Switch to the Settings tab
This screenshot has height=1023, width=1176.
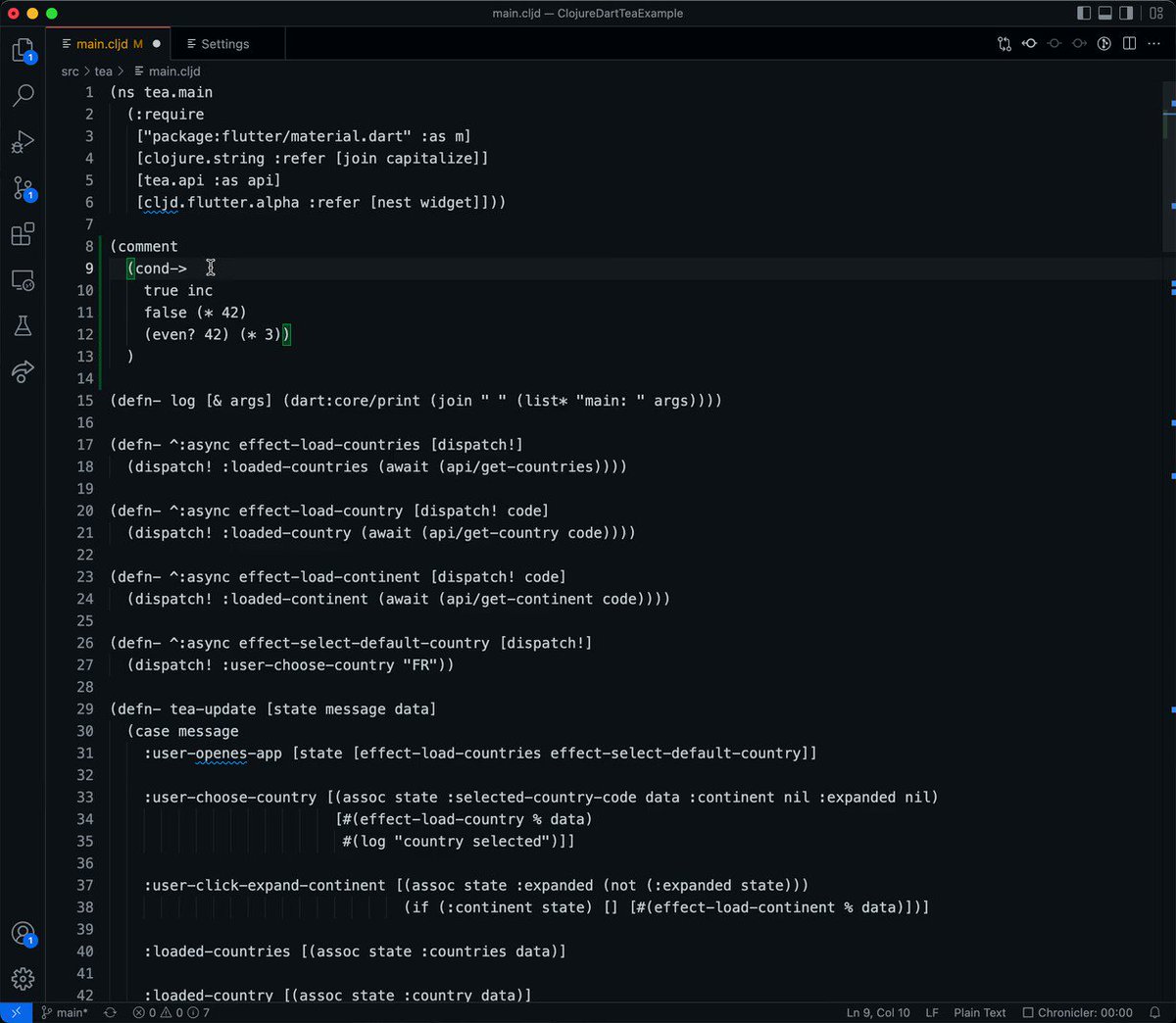227,44
